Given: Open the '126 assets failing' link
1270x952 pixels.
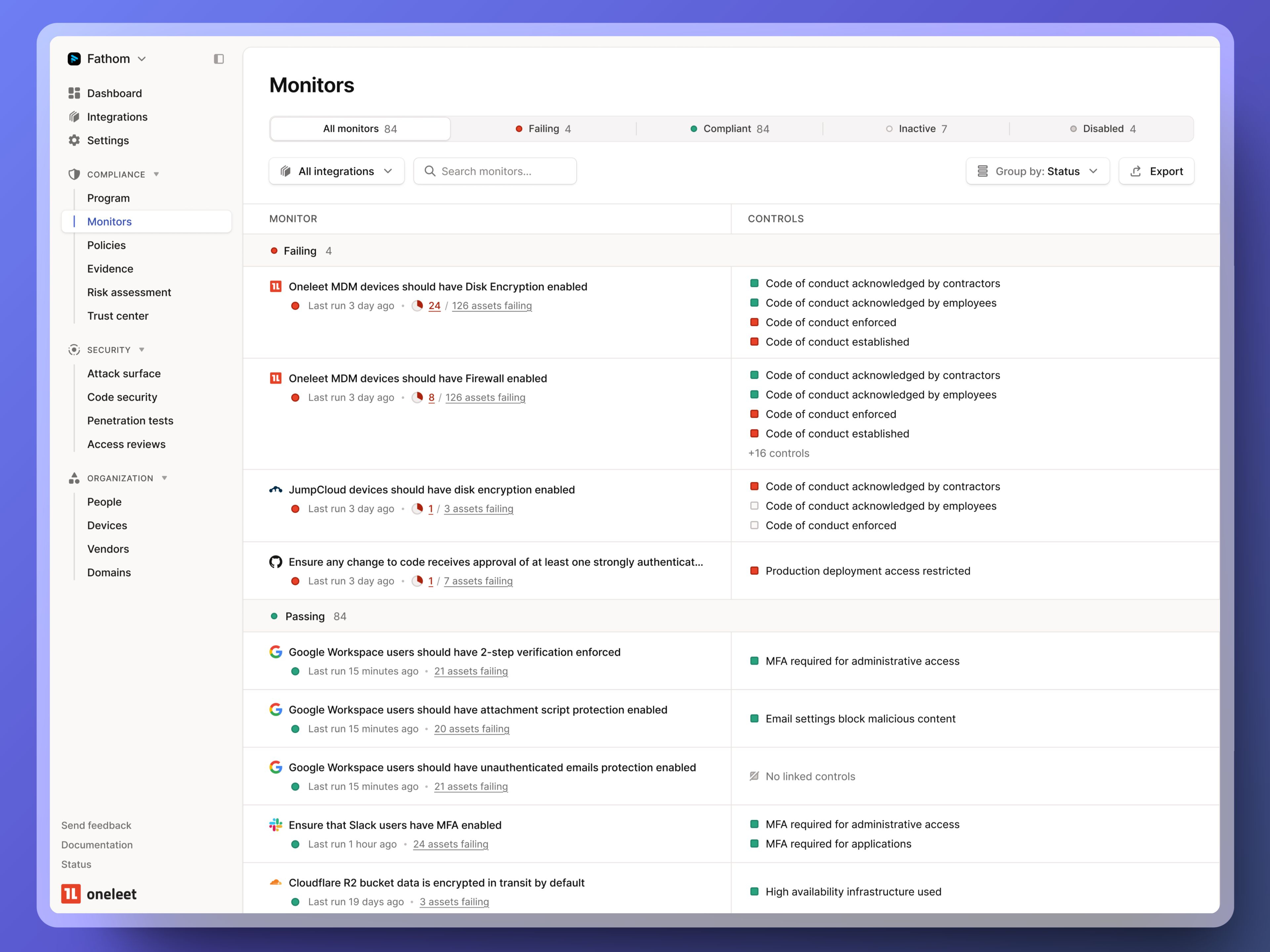Looking at the screenshot, I should click(491, 306).
